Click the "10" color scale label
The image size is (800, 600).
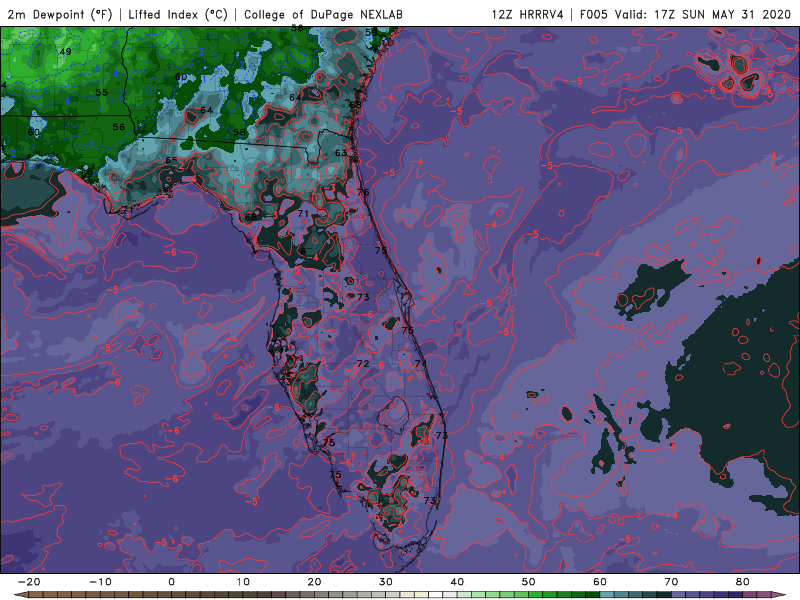(243, 582)
